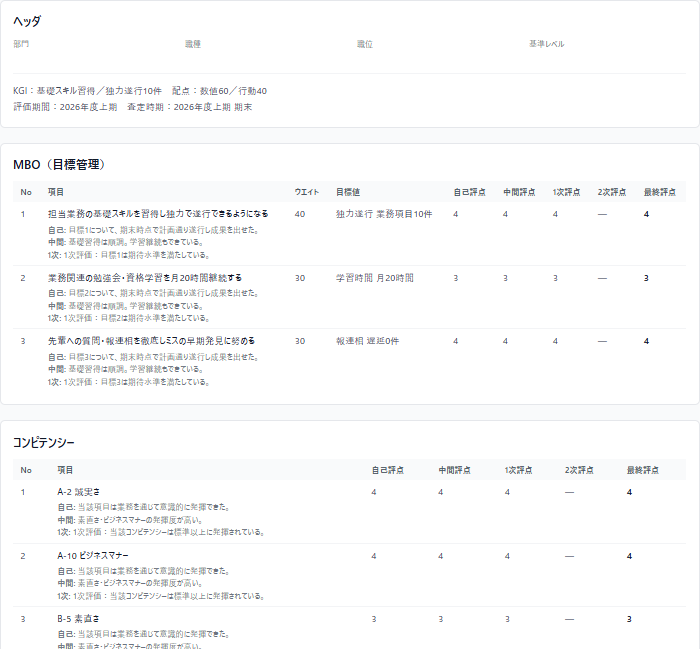Click the MBO（目標管理） section heading

(59, 165)
